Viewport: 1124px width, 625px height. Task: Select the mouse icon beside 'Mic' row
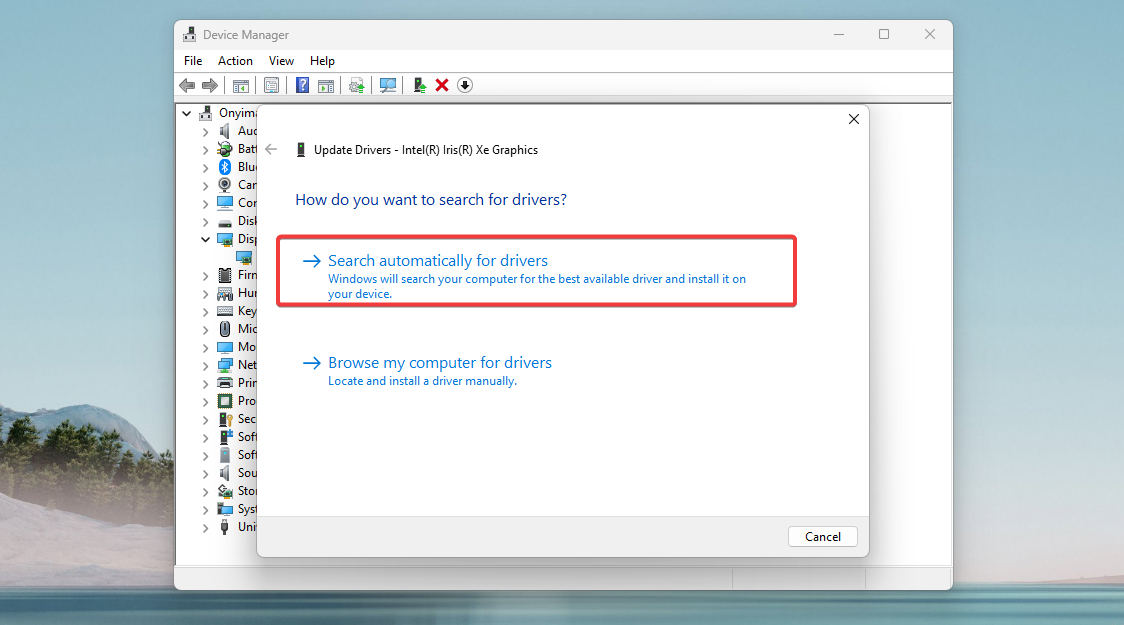(x=224, y=329)
